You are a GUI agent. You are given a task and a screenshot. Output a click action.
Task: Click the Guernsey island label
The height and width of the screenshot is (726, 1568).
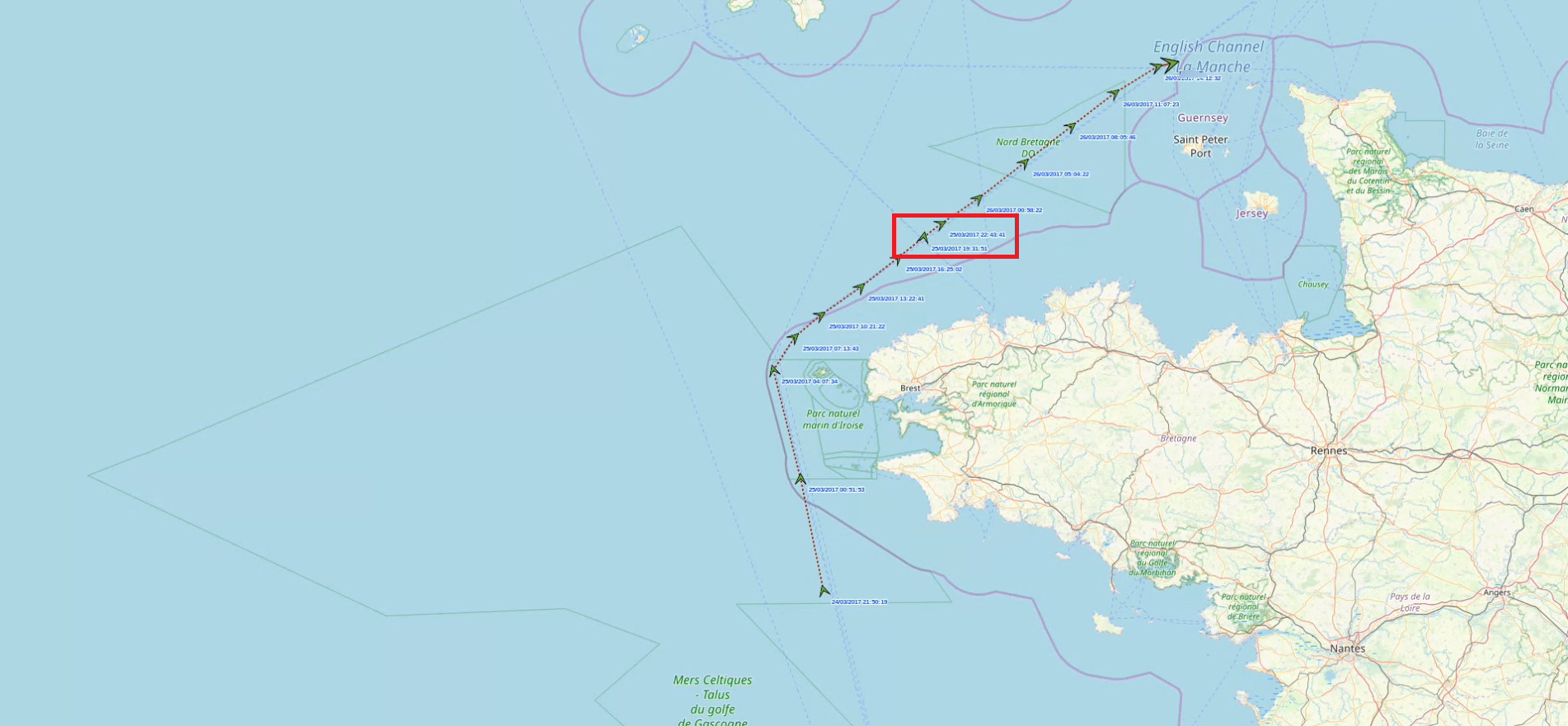[1203, 118]
